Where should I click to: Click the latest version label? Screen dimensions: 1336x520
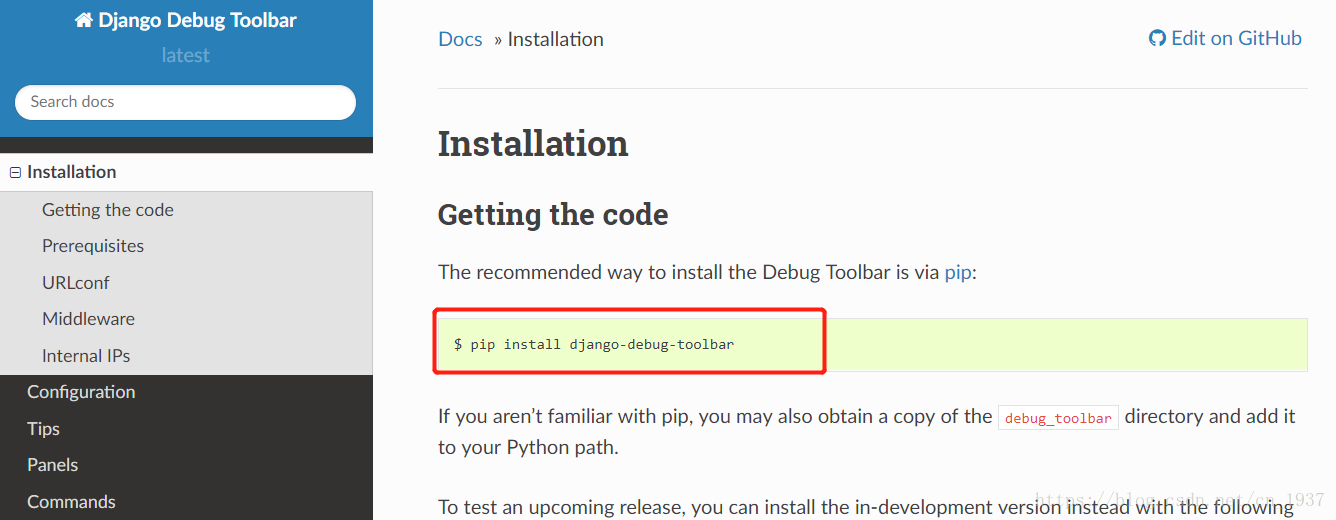click(x=186, y=56)
